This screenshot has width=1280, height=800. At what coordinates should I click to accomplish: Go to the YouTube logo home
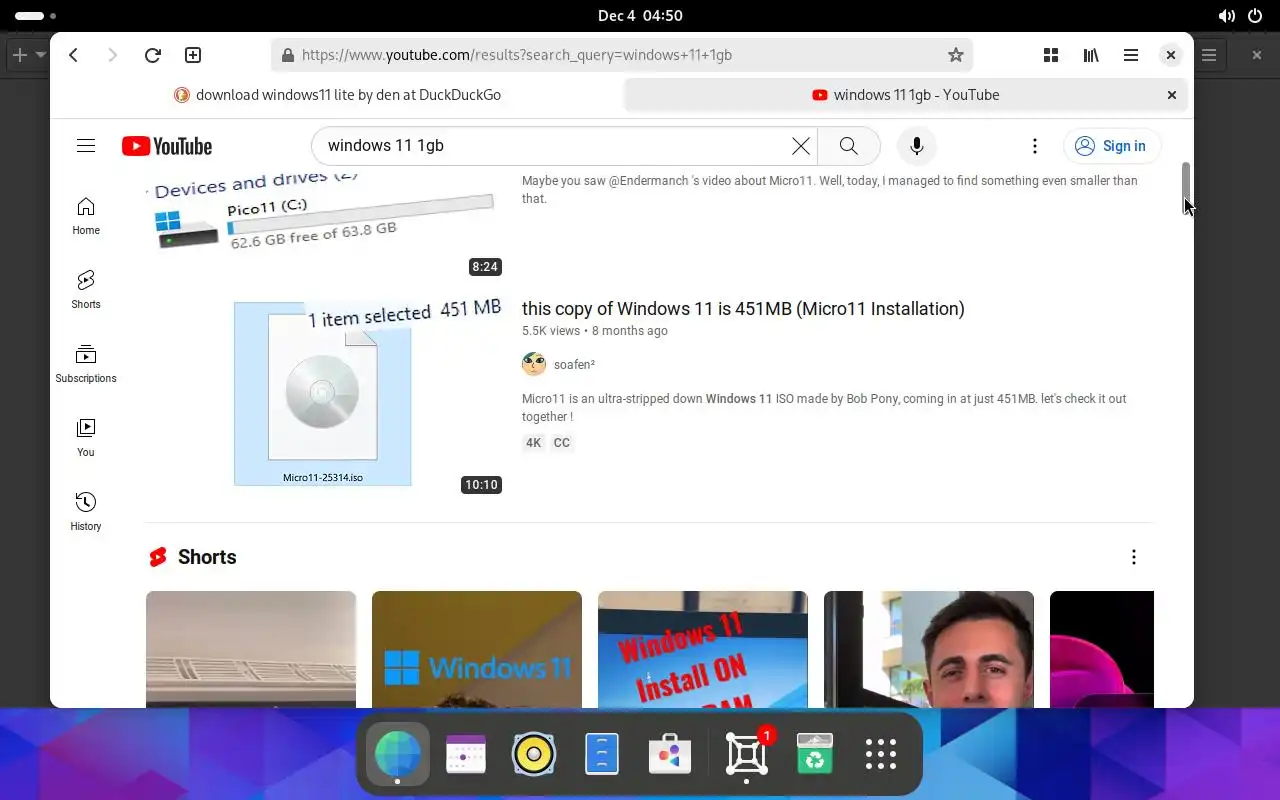(x=167, y=146)
